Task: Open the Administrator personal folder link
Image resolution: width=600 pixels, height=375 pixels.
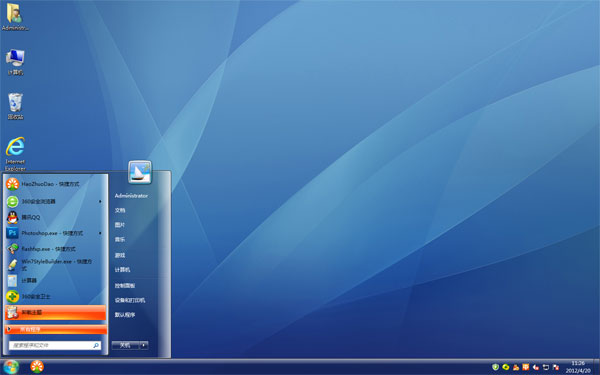Action: tap(131, 196)
